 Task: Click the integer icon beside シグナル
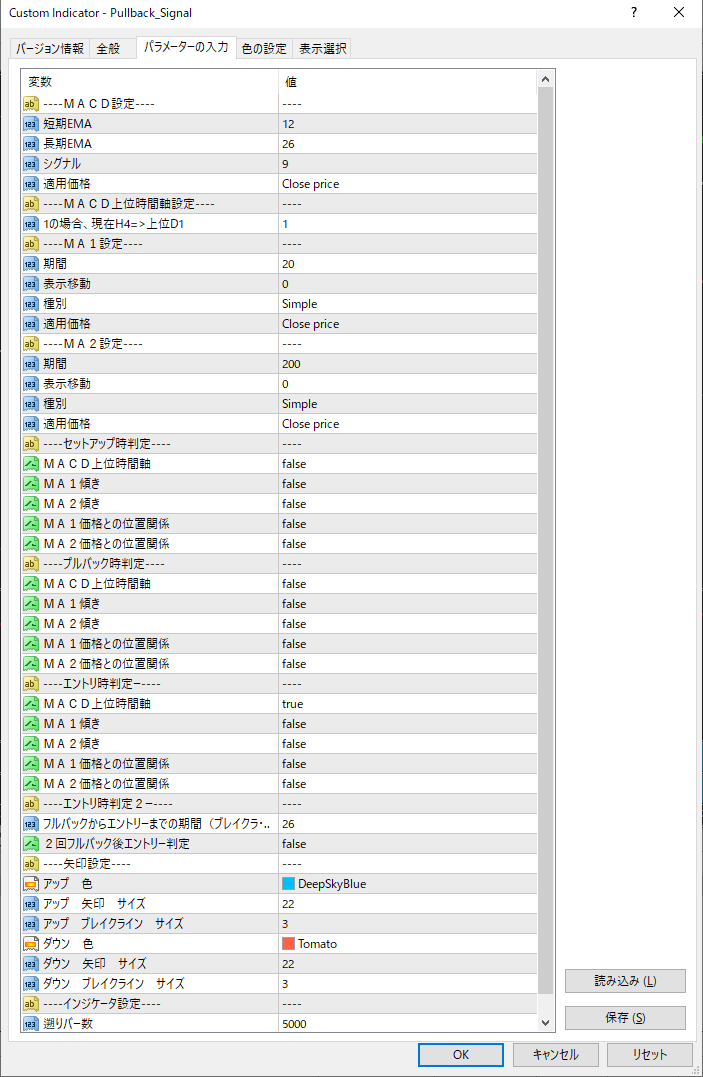31,163
